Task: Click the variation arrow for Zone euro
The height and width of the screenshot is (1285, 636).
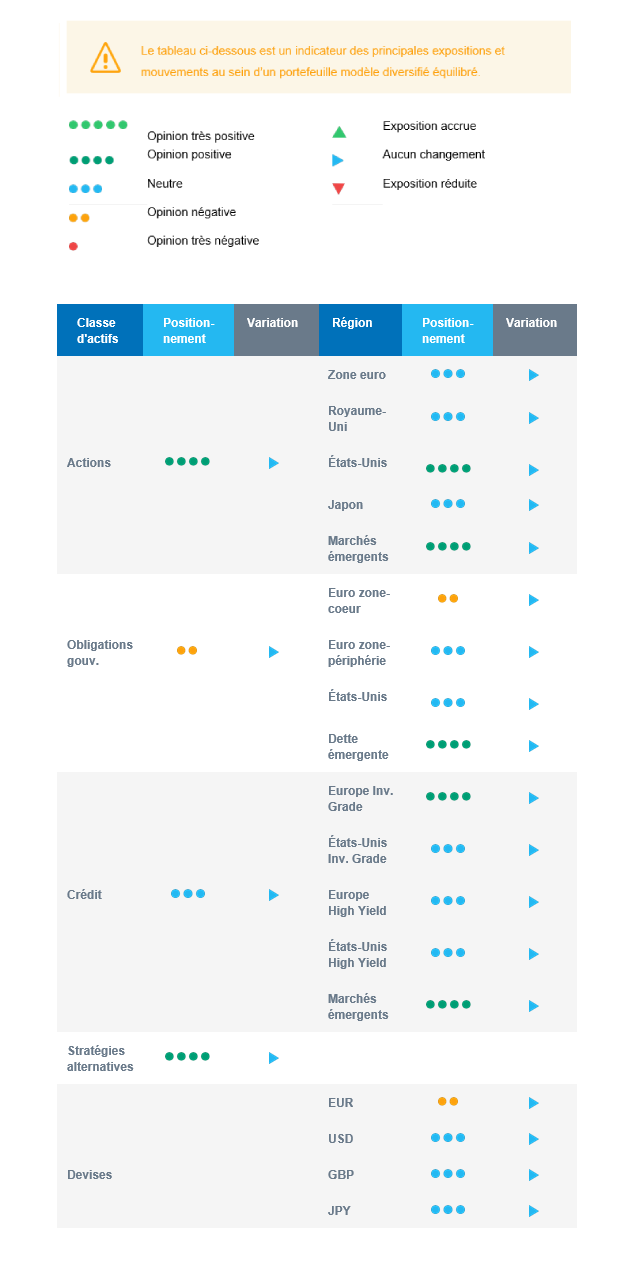Action: [x=534, y=375]
